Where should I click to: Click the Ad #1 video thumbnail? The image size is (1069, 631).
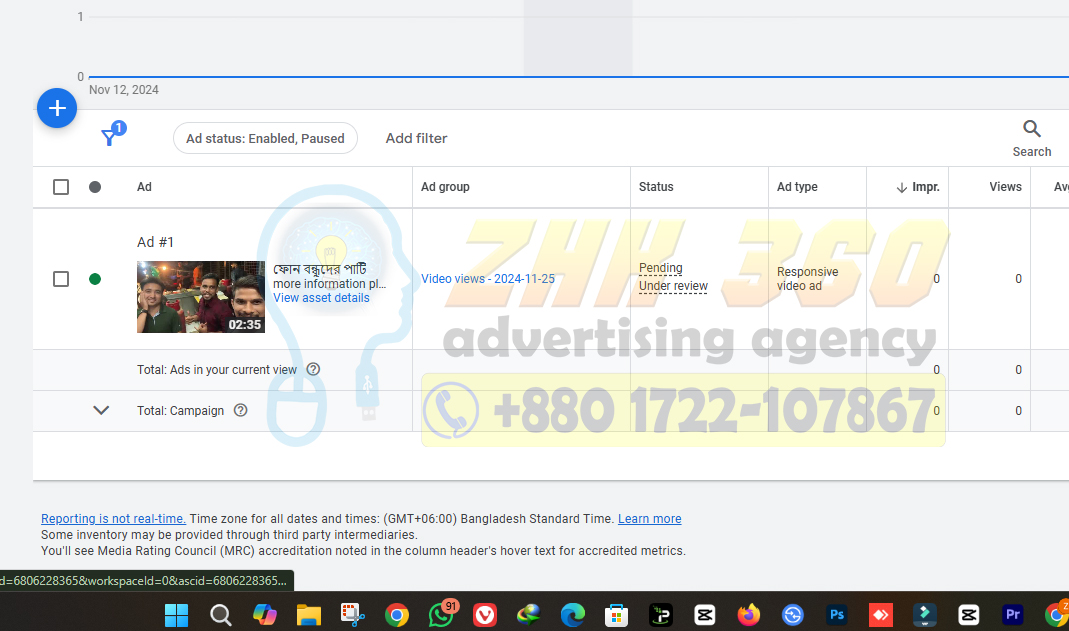pyautogui.click(x=201, y=297)
